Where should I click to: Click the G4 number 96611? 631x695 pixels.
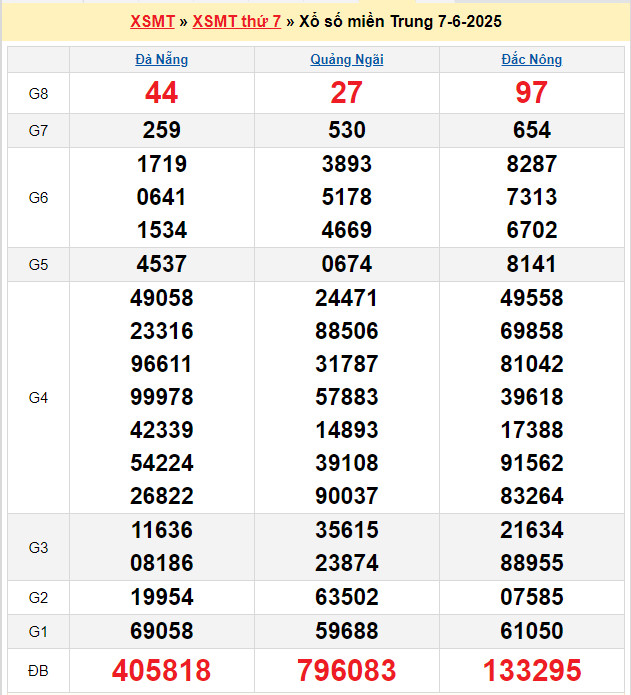pyautogui.click(x=162, y=364)
